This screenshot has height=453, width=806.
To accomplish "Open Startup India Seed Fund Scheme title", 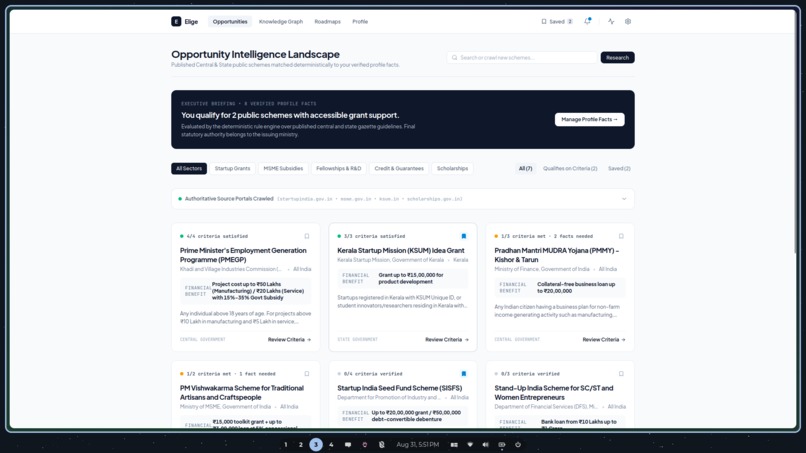I will tap(399, 388).
